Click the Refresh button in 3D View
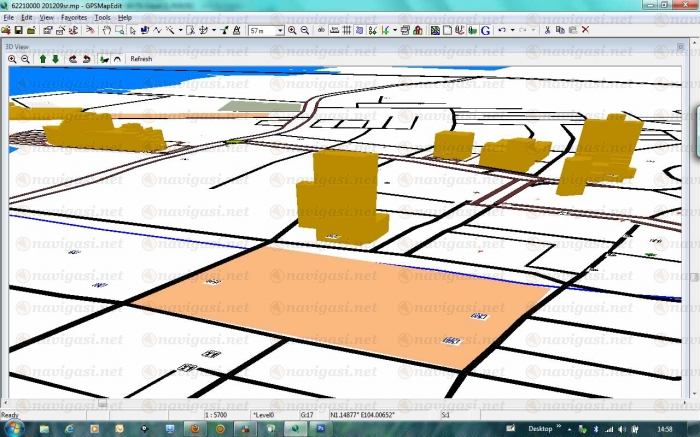Screen dimensions: 700x437 pyautogui.click(x=141, y=59)
